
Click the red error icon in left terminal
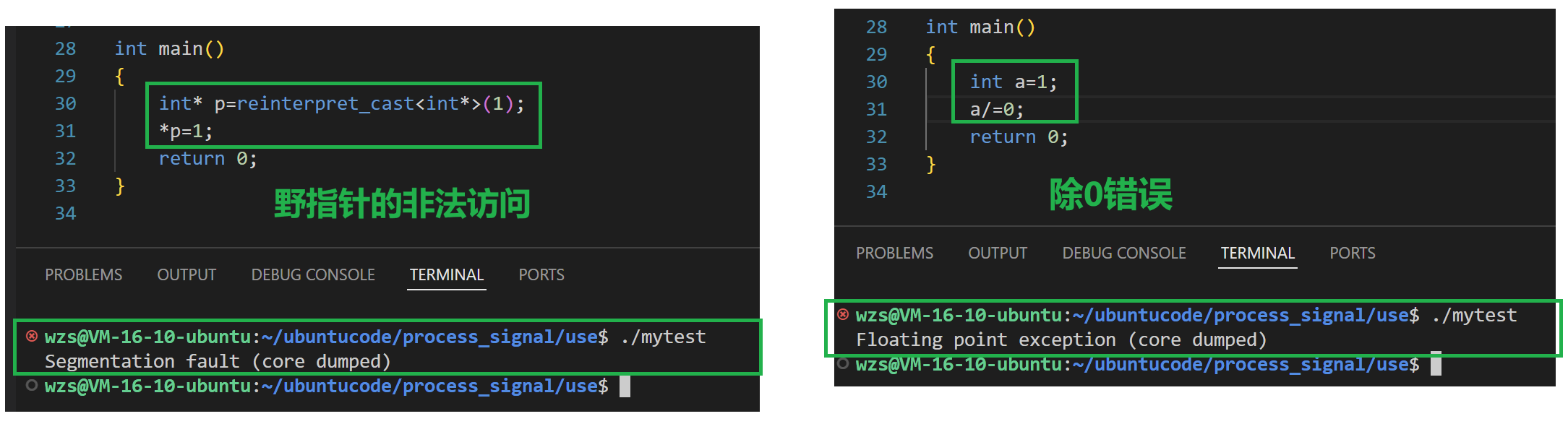point(32,336)
